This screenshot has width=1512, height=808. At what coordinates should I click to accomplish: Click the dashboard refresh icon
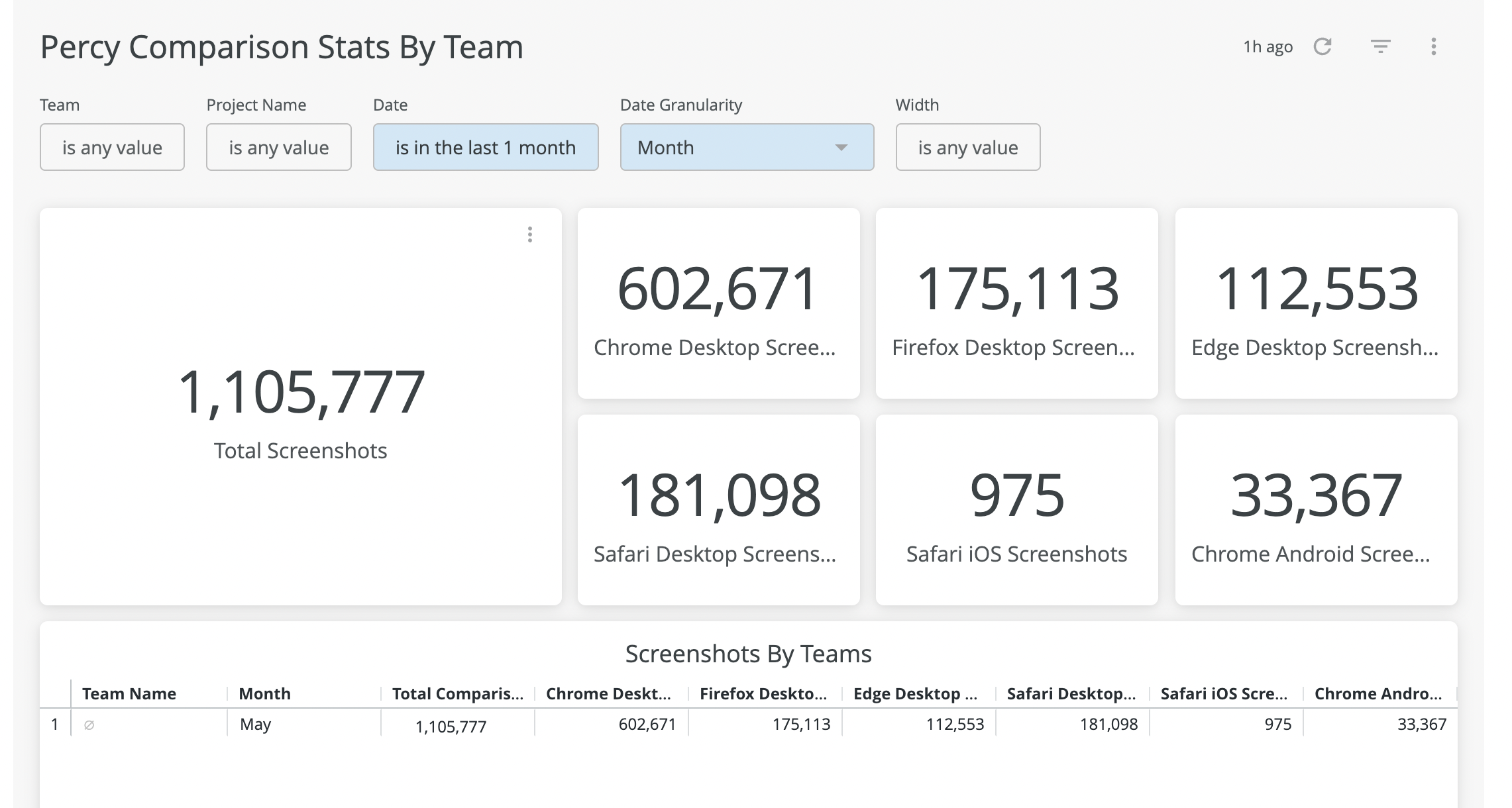1323,47
